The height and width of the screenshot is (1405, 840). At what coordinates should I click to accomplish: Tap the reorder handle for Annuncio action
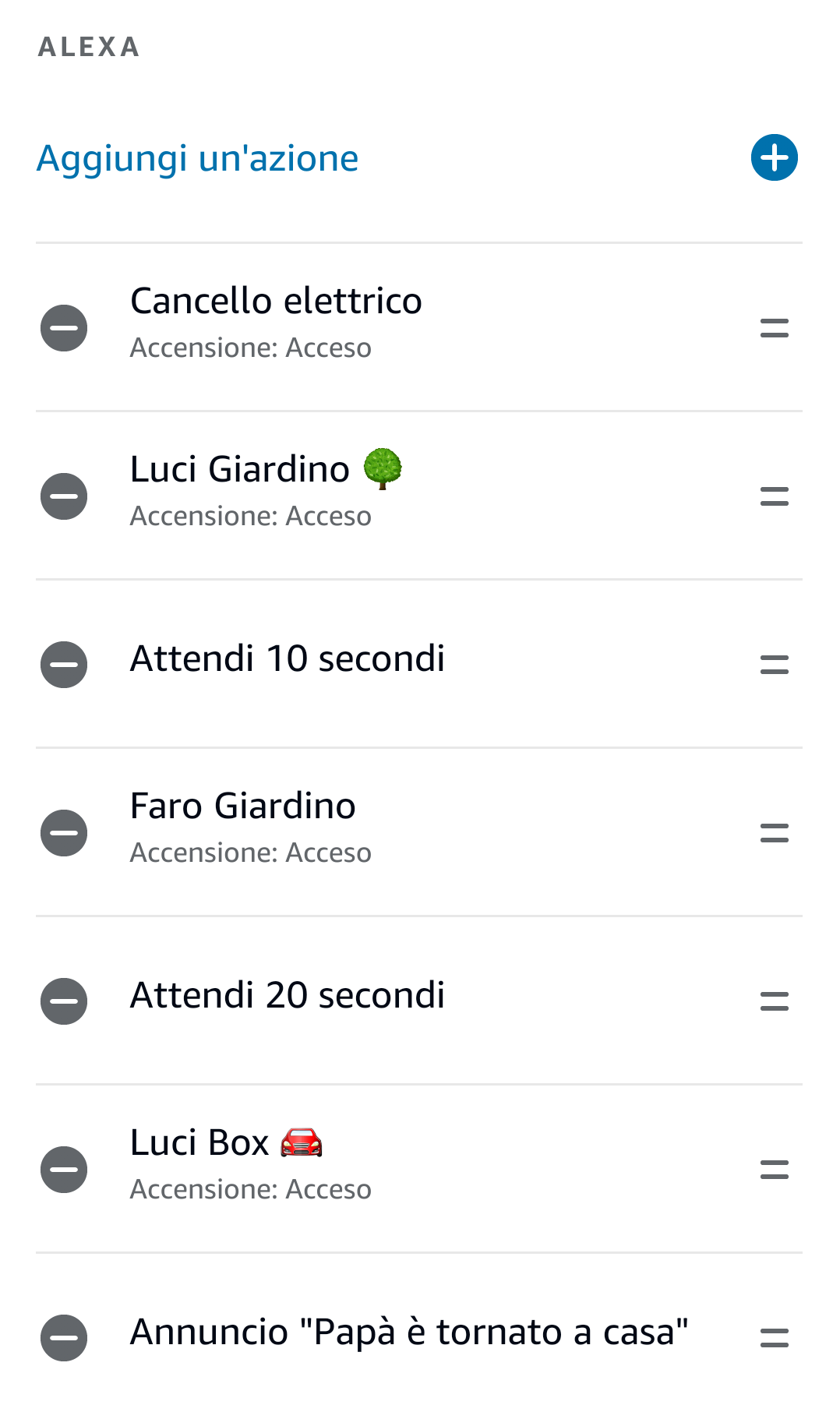point(774,1338)
